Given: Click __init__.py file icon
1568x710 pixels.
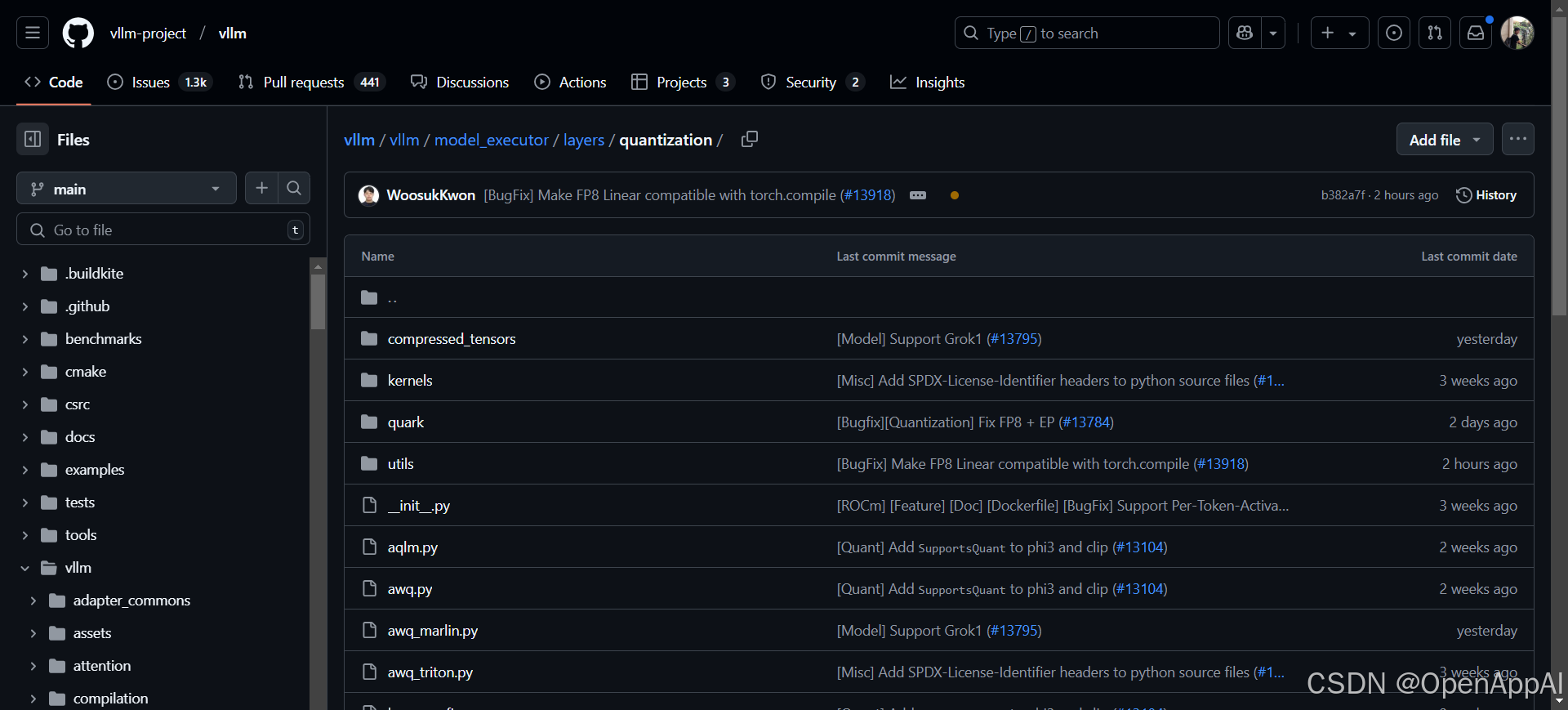Looking at the screenshot, I should tap(369, 505).
